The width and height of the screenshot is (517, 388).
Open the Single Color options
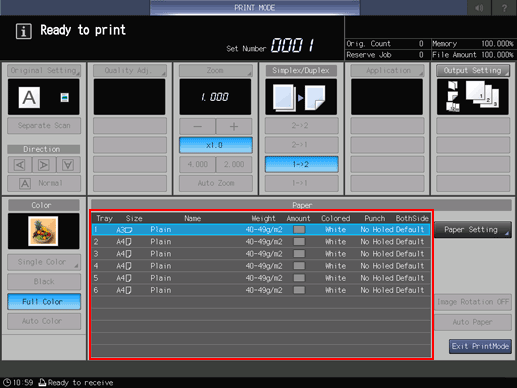point(44,262)
